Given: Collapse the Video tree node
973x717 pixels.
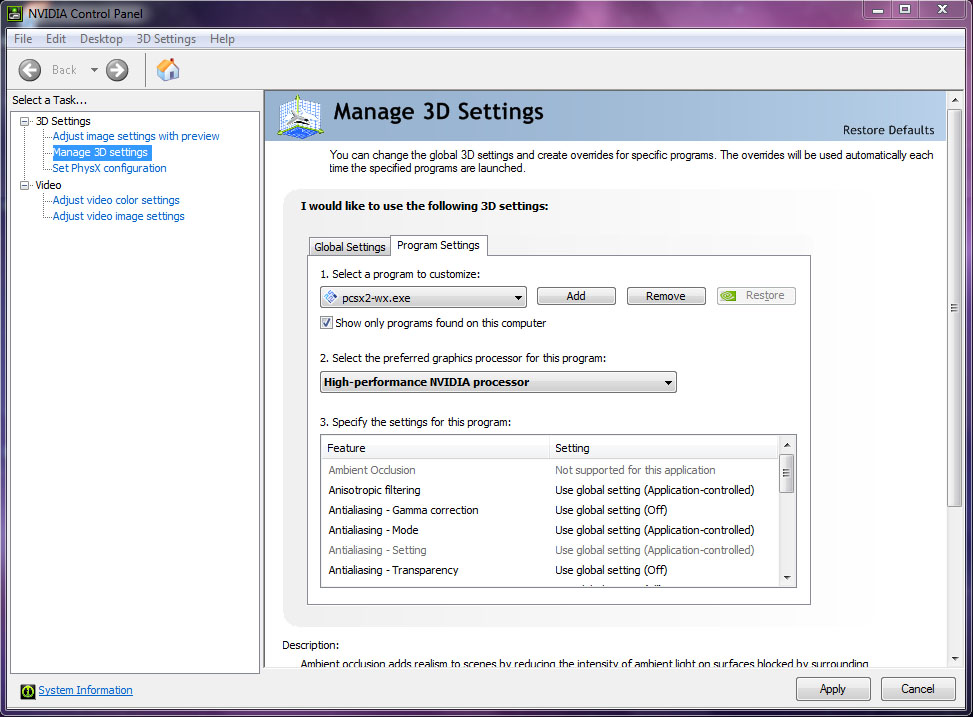Looking at the screenshot, I should [24, 185].
